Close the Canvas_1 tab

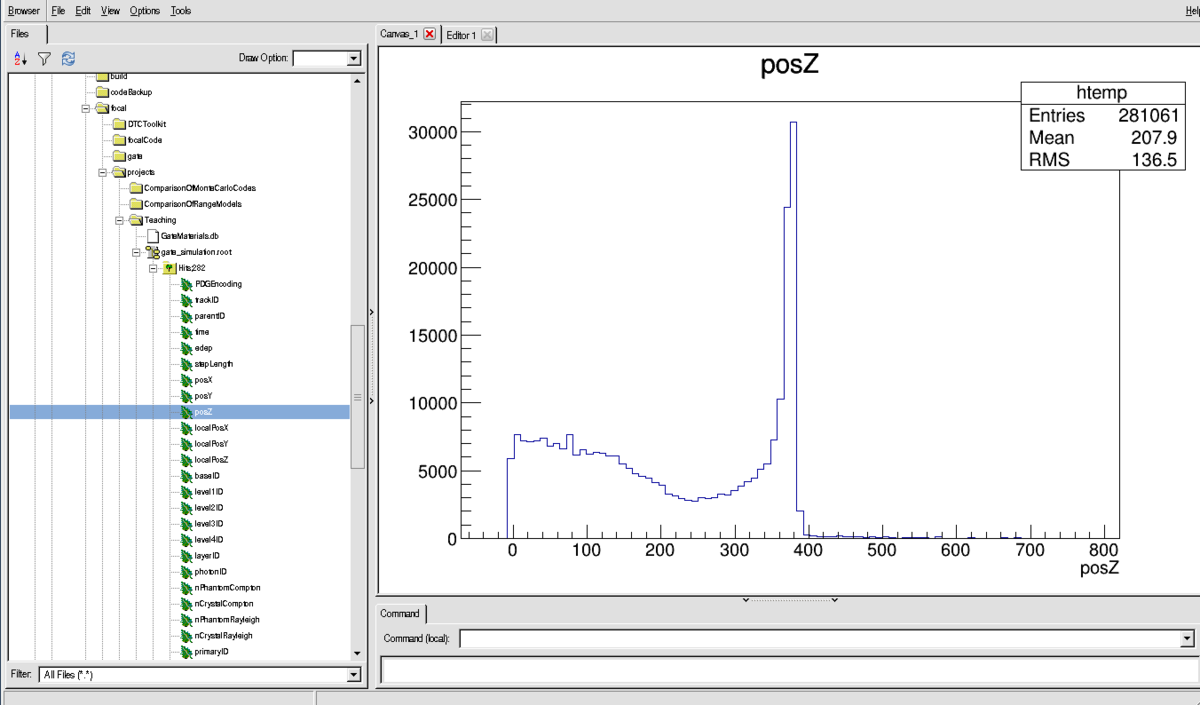430,34
